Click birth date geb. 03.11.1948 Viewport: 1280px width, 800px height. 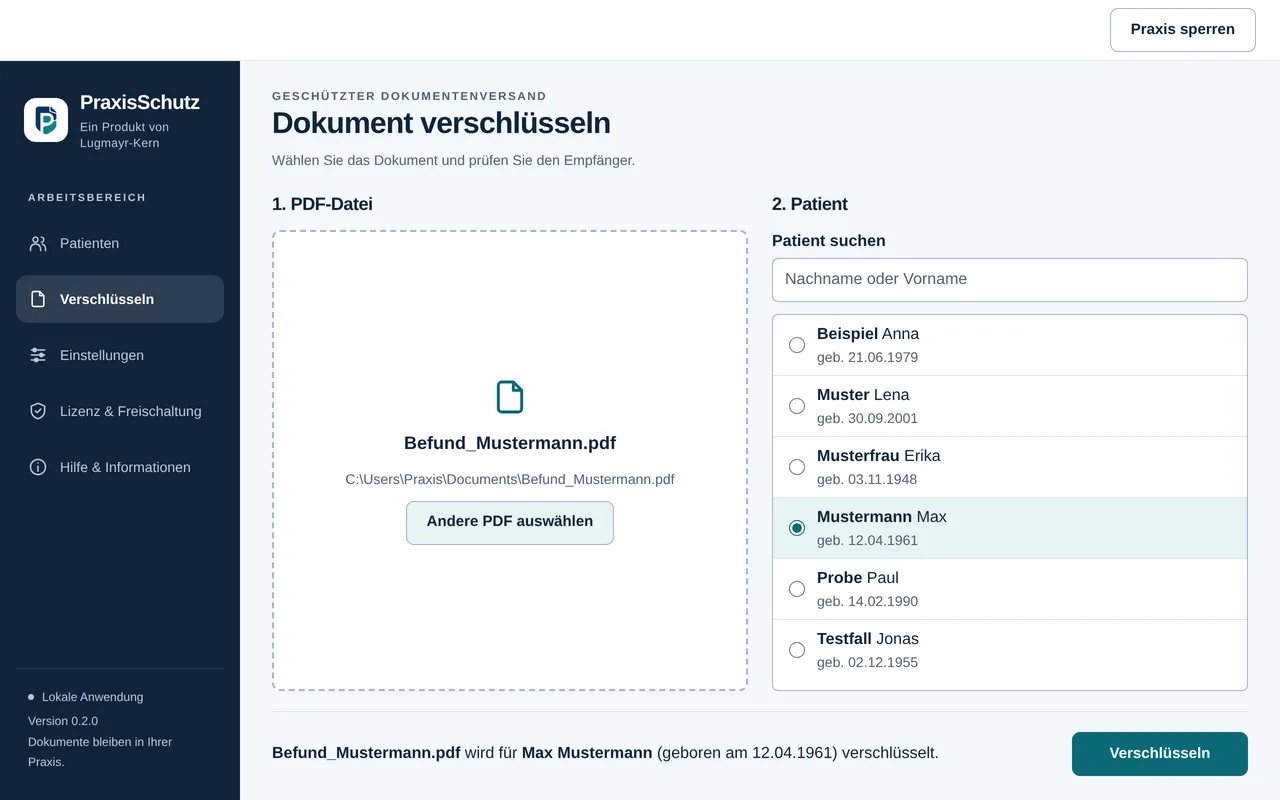pos(867,480)
